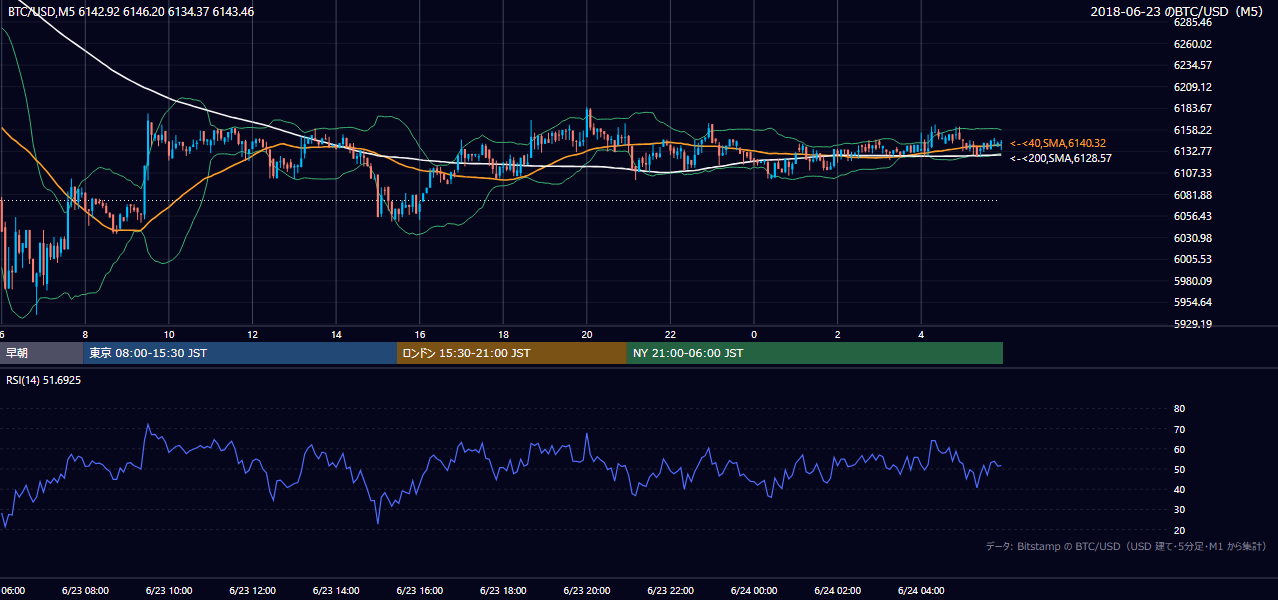This screenshot has width=1278, height=600.
Task: Click price axis value 6056.43
Action: pos(1193,216)
